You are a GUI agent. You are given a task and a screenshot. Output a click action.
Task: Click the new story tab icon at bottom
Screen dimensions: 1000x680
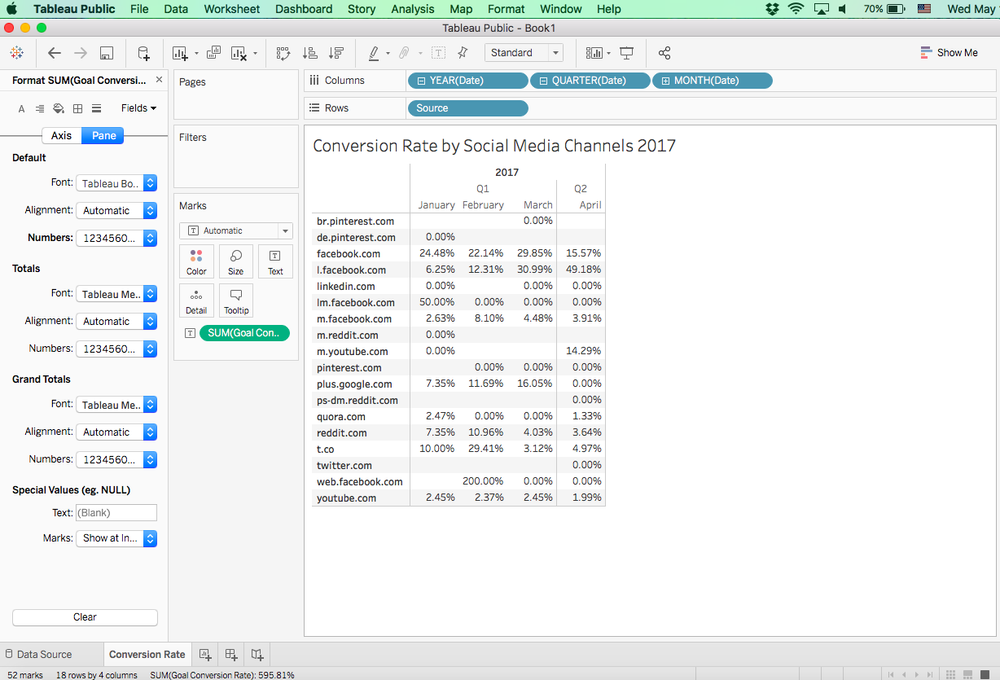click(257, 654)
